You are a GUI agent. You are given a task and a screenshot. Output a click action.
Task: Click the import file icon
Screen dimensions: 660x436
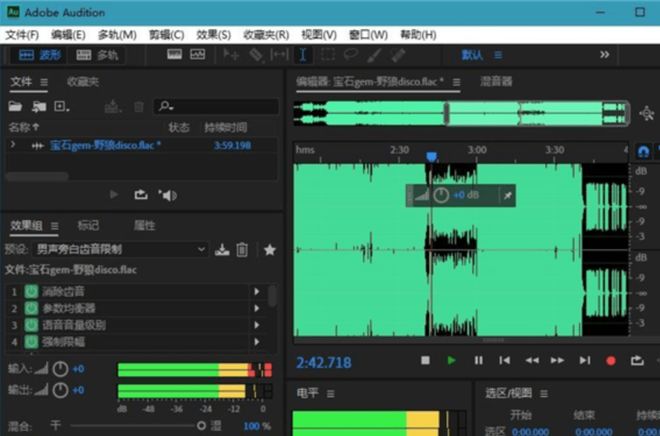point(39,106)
